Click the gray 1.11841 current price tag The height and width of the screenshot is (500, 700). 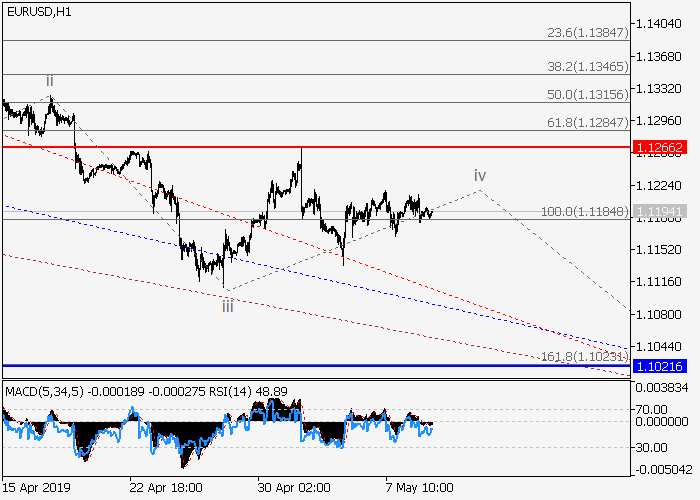[659, 213]
